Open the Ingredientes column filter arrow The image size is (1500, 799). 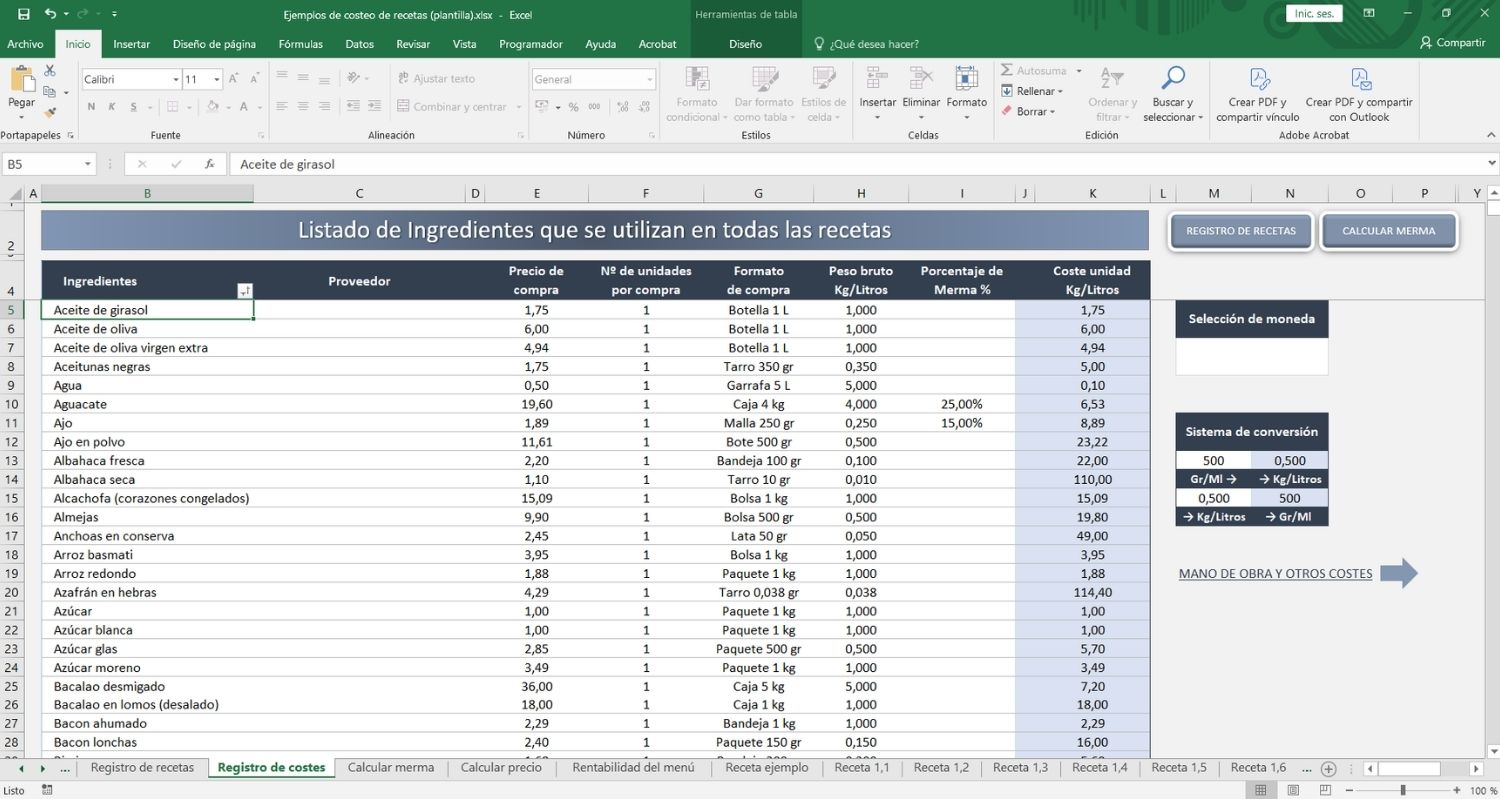coord(245,291)
